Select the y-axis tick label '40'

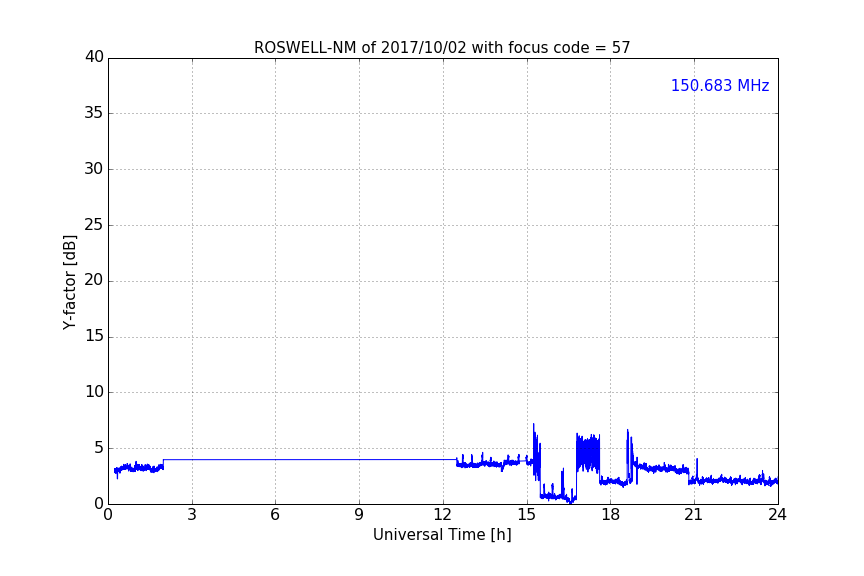point(94,57)
